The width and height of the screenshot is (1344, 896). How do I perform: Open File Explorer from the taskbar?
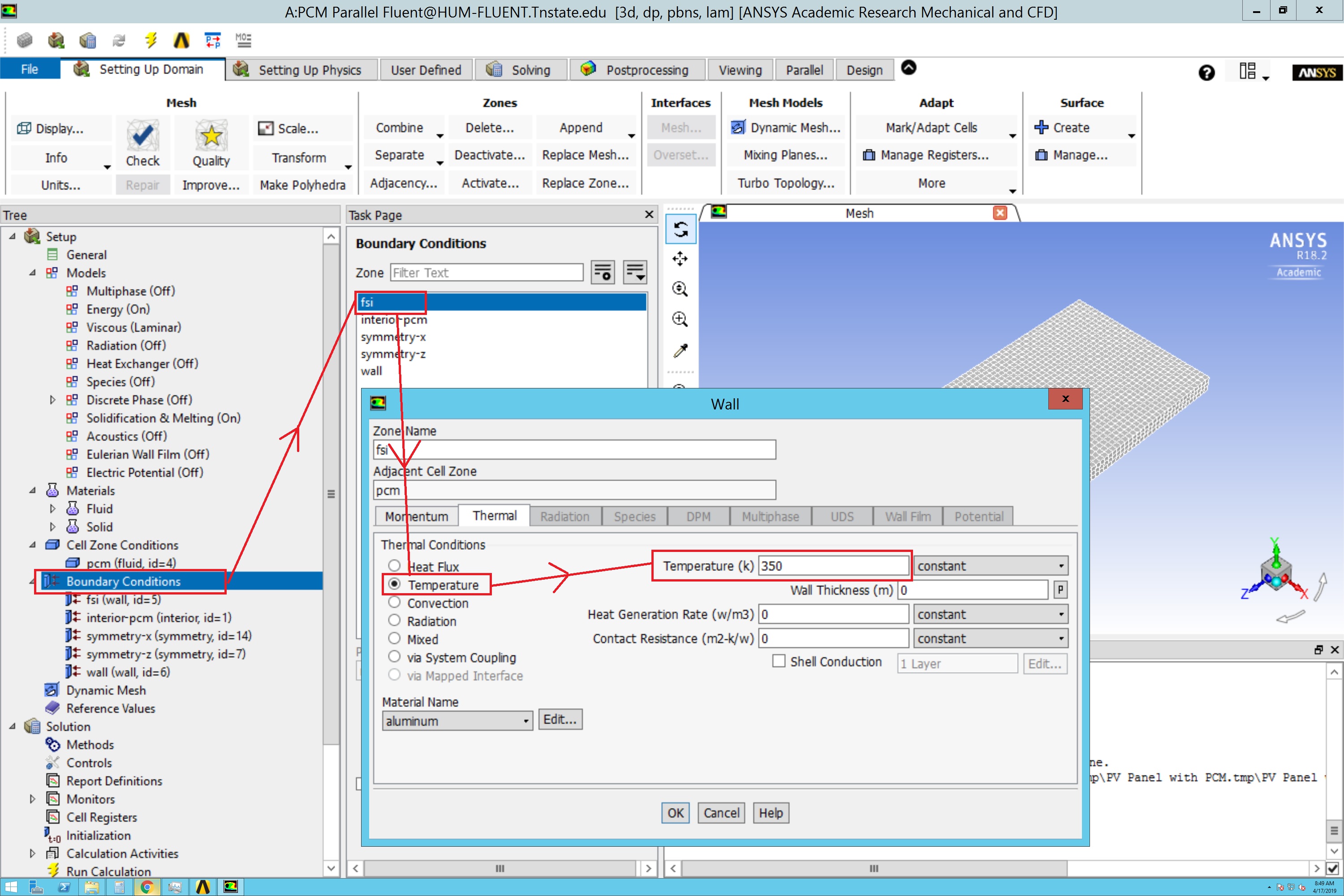pos(91,887)
